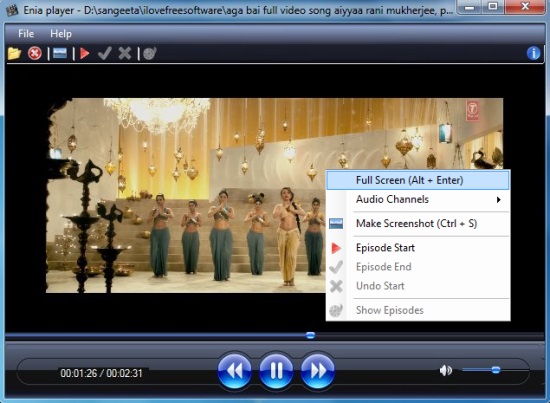Click the 00:01:26 / 00:02:31 time display
The width and height of the screenshot is (550, 403).
click(101, 373)
